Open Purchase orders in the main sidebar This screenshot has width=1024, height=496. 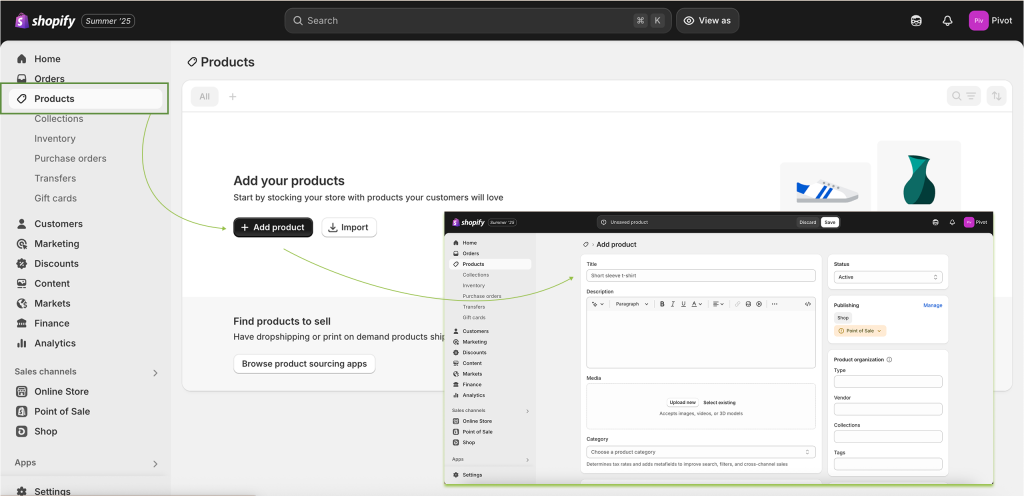coord(71,159)
